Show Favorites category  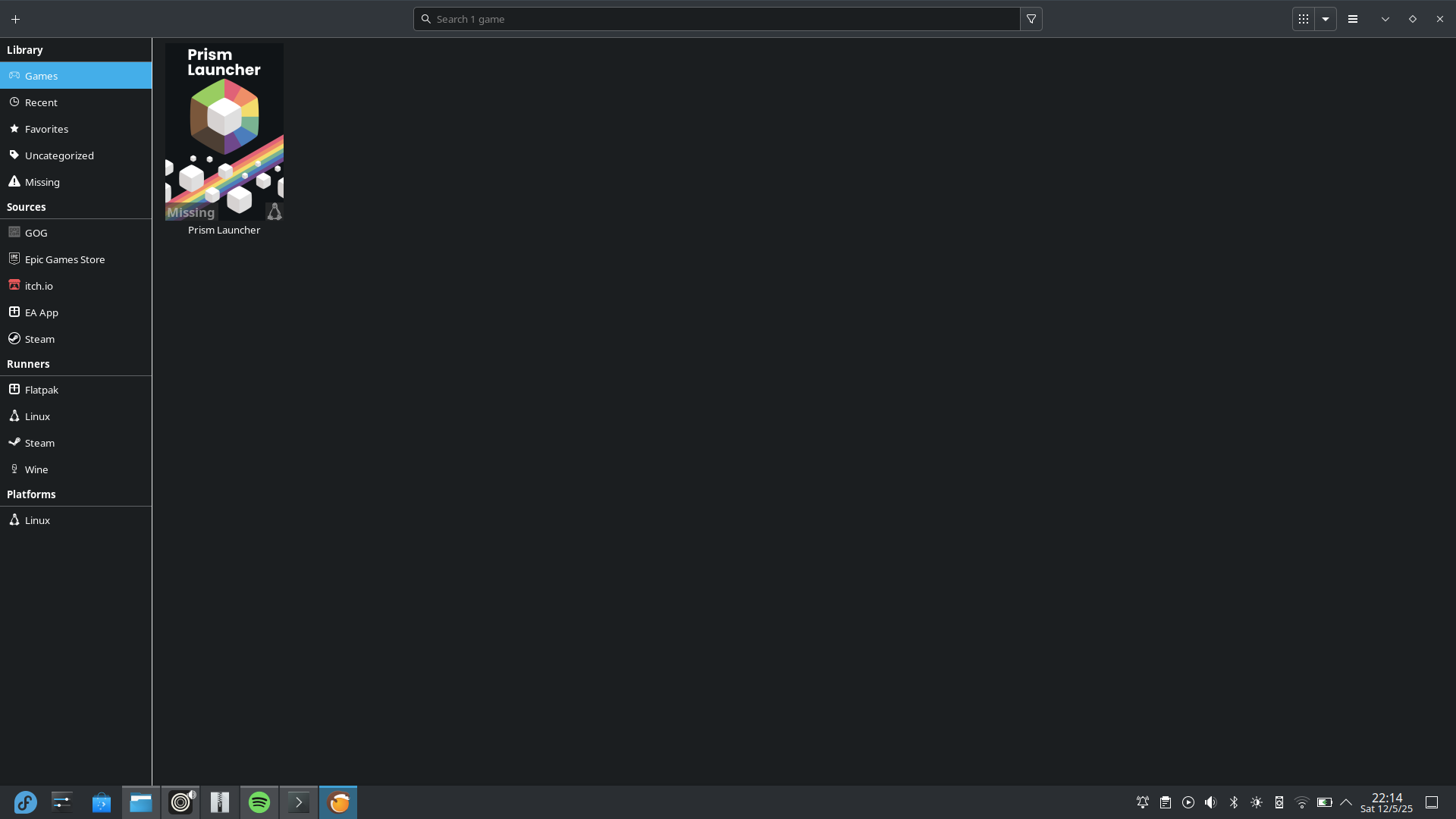click(x=76, y=129)
